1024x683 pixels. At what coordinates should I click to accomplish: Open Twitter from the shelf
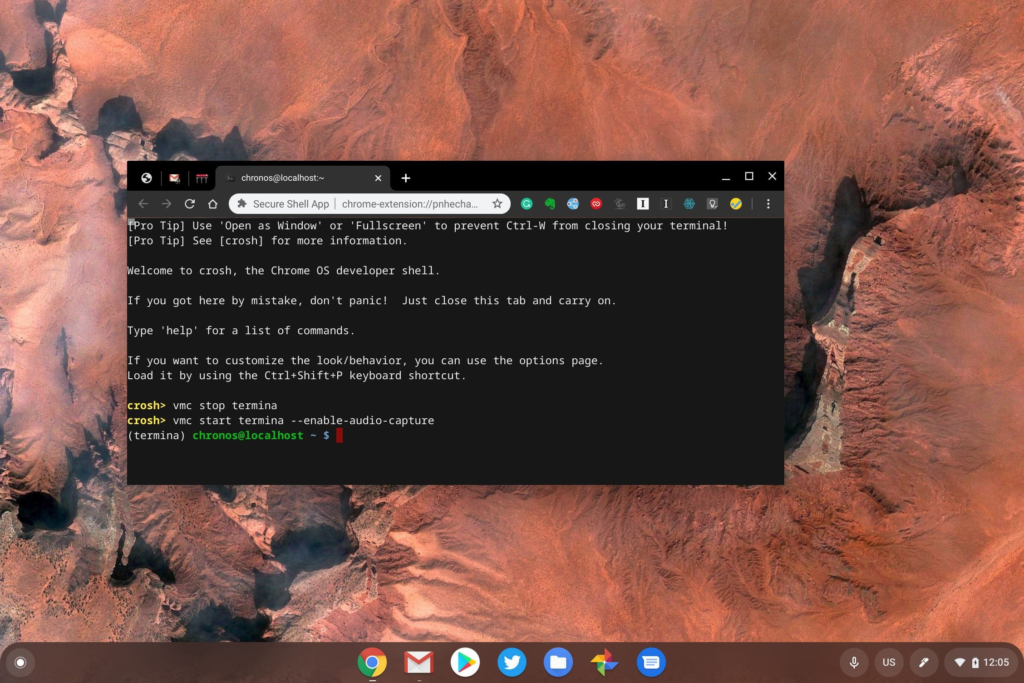click(x=511, y=662)
